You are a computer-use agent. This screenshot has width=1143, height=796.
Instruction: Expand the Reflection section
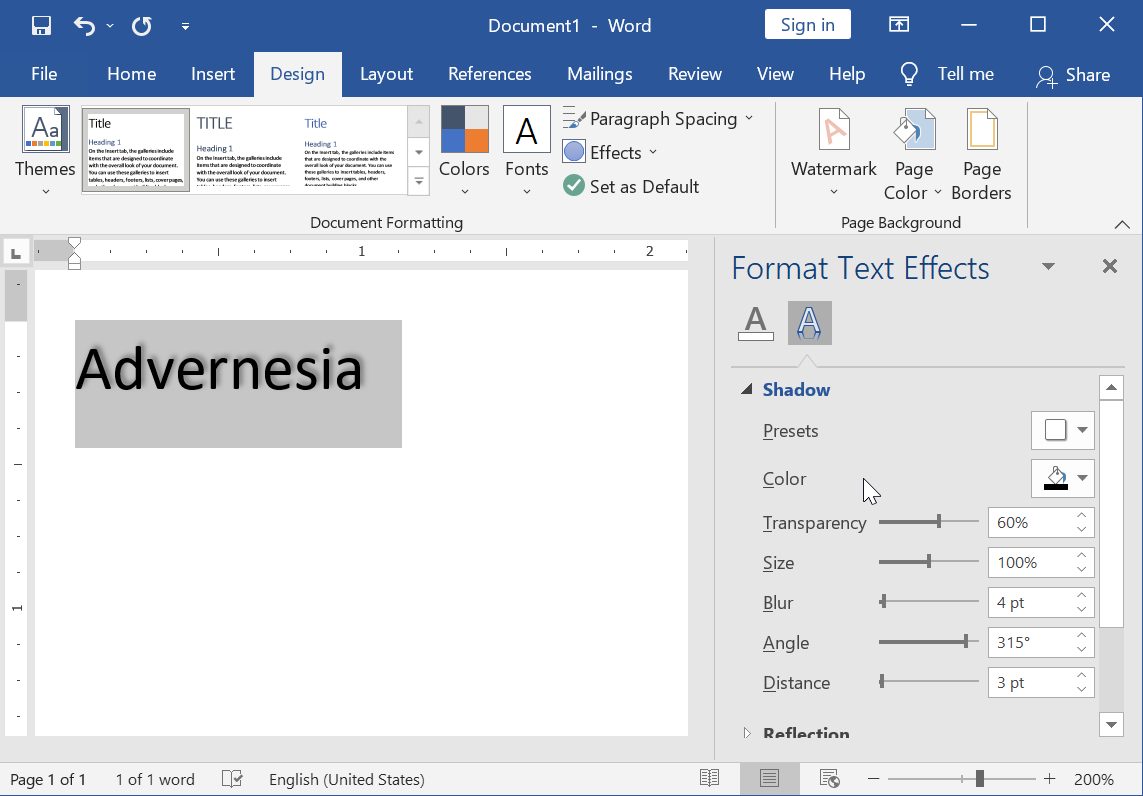(x=746, y=733)
